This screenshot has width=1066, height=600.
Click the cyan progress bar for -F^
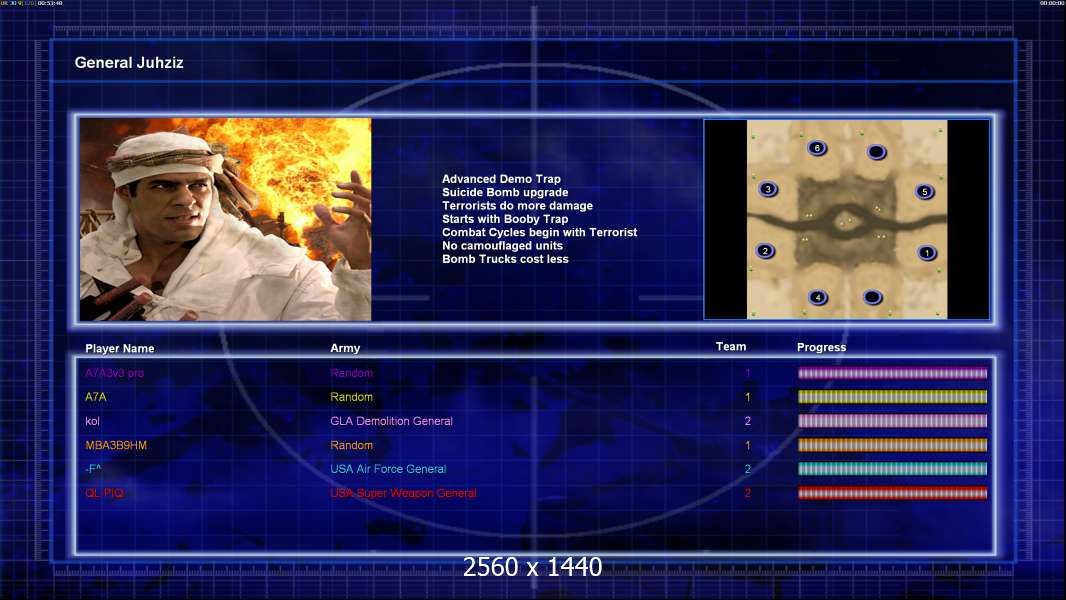pos(892,469)
